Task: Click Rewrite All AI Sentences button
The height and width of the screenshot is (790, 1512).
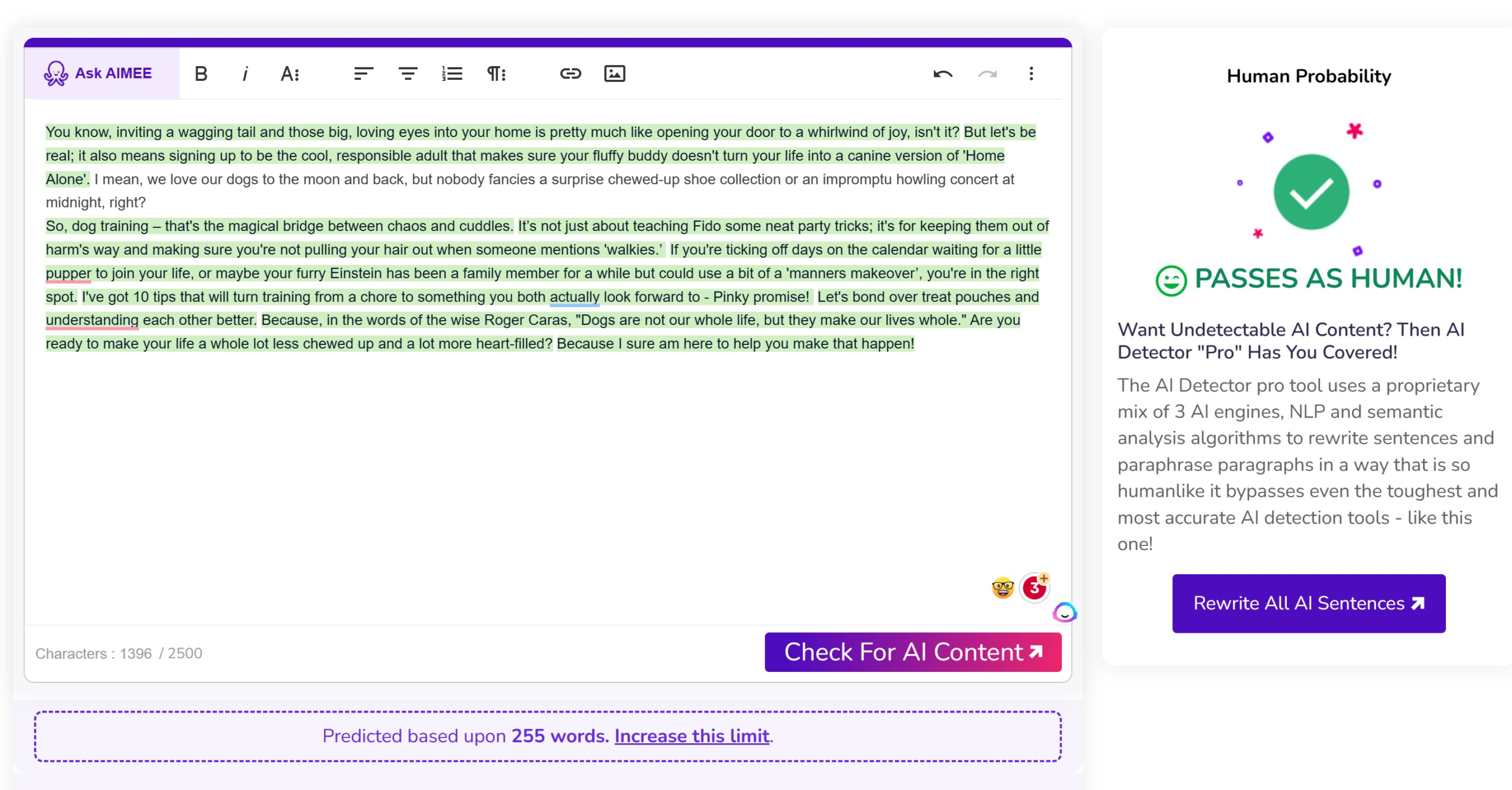Action: [x=1308, y=603]
